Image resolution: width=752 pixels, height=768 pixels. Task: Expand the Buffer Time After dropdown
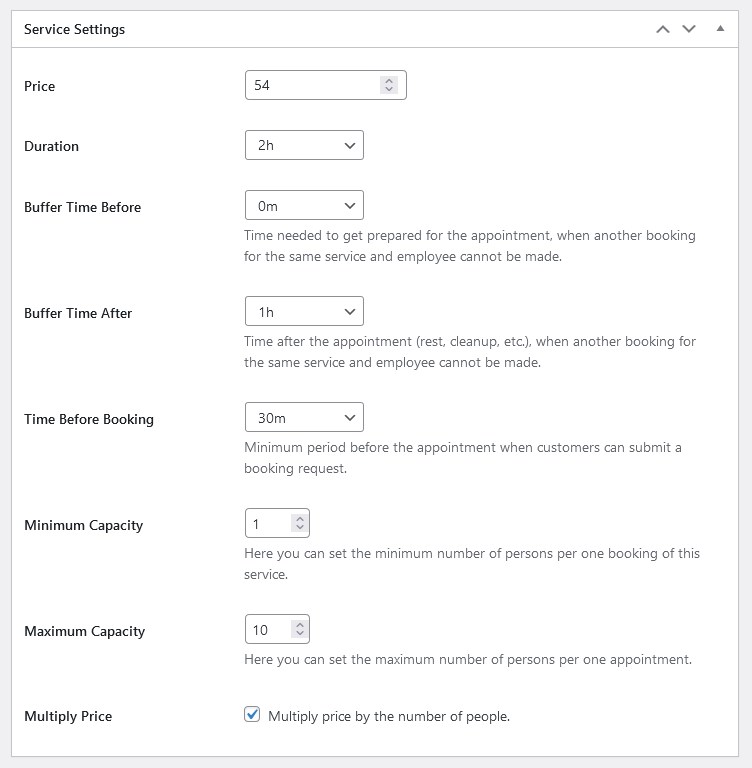[x=304, y=311]
